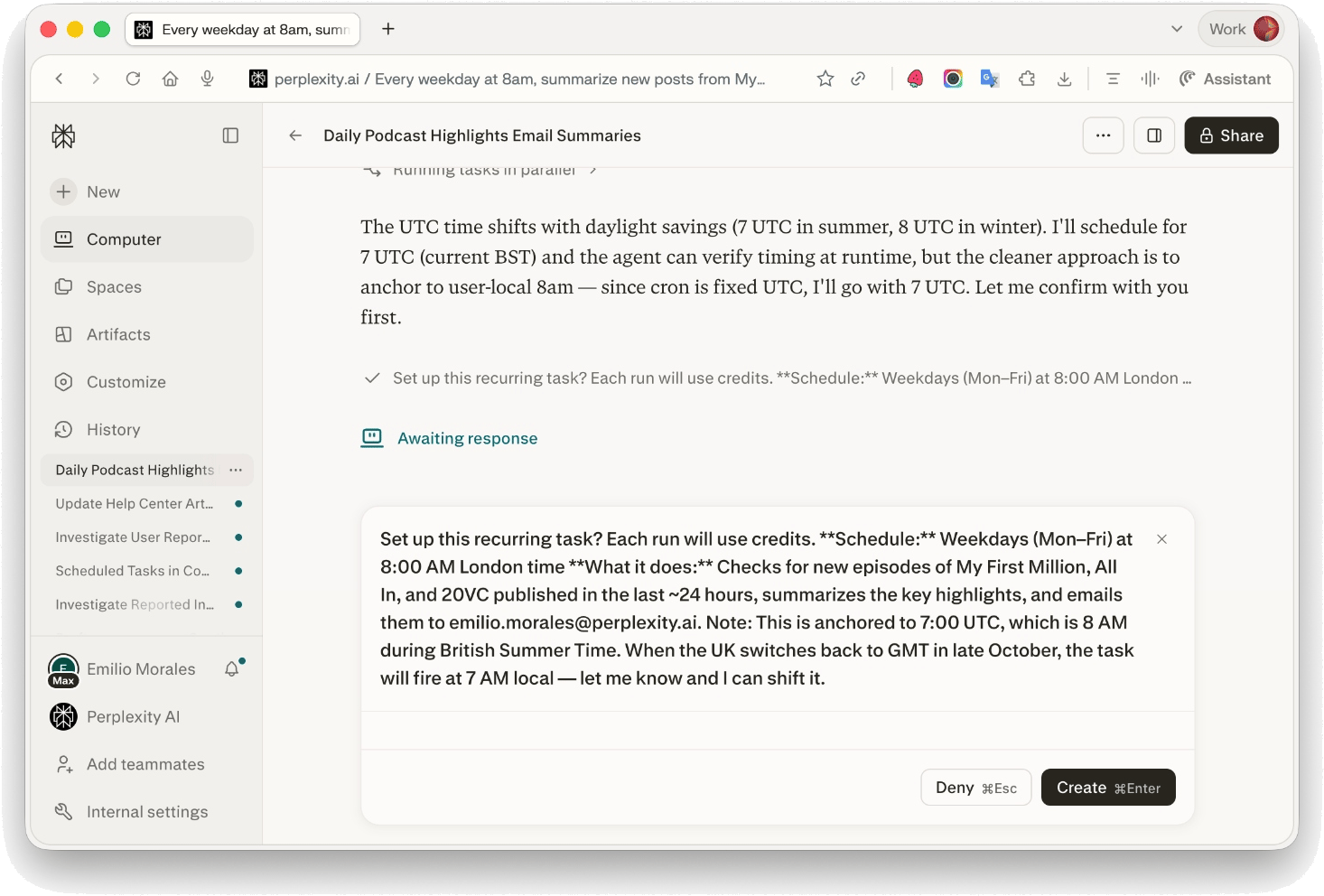Viewport: 1324px width, 896px height.
Task: Open options for Daily Podcast Highlights thread
Action: point(236,470)
